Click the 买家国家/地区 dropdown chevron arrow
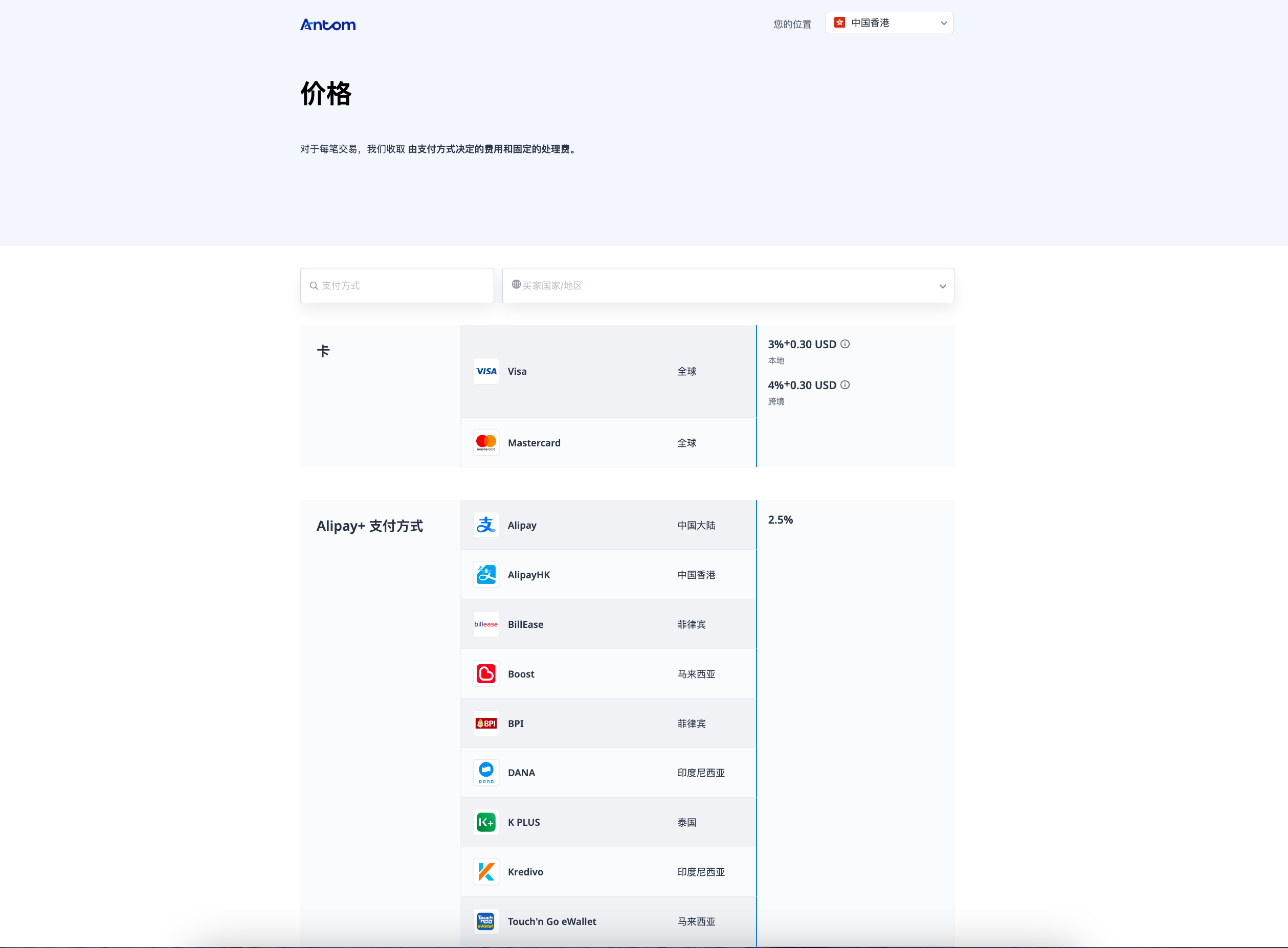Viewport: 1288px width, 948px height. (x=942, y=286)
